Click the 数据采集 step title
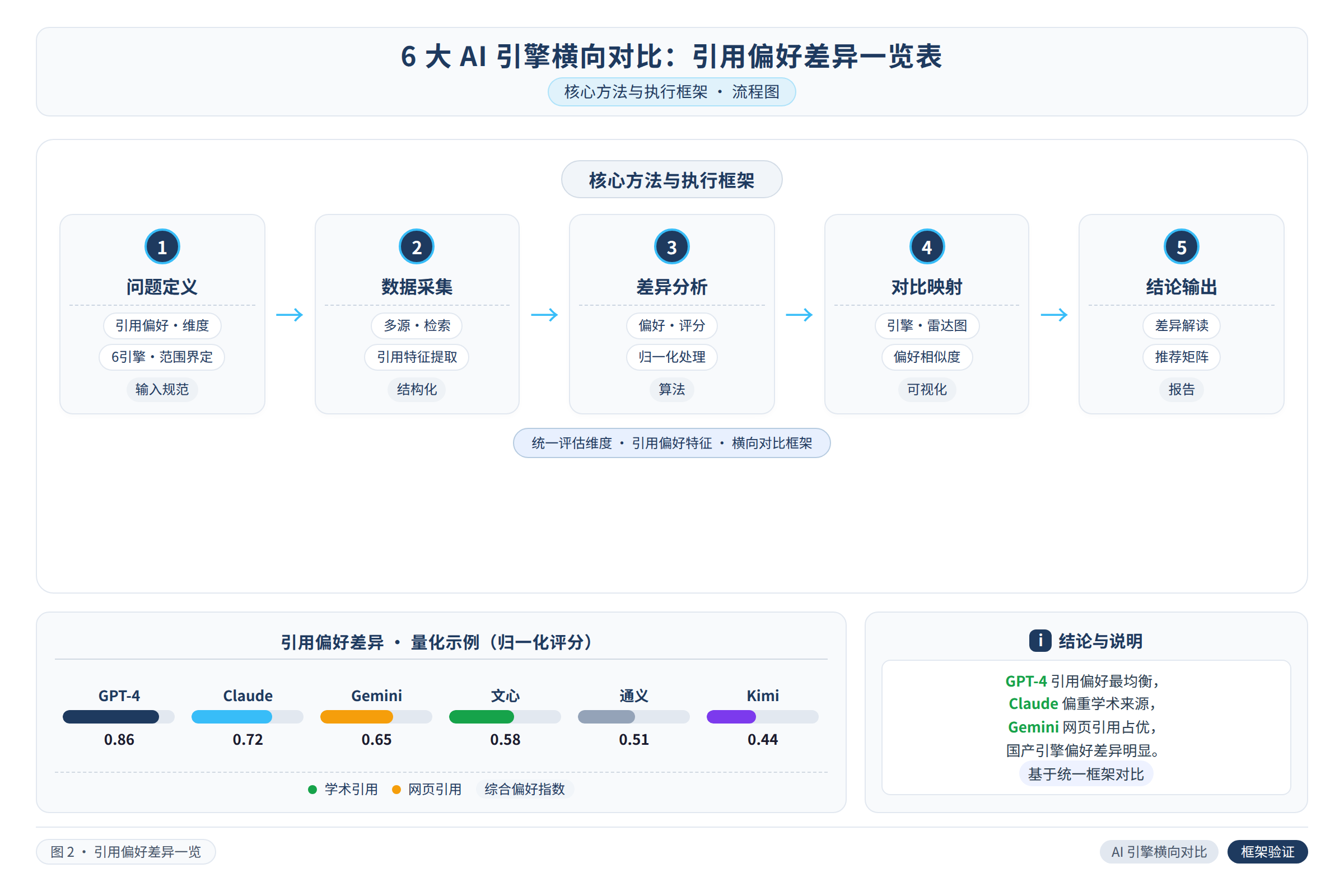 417,287
